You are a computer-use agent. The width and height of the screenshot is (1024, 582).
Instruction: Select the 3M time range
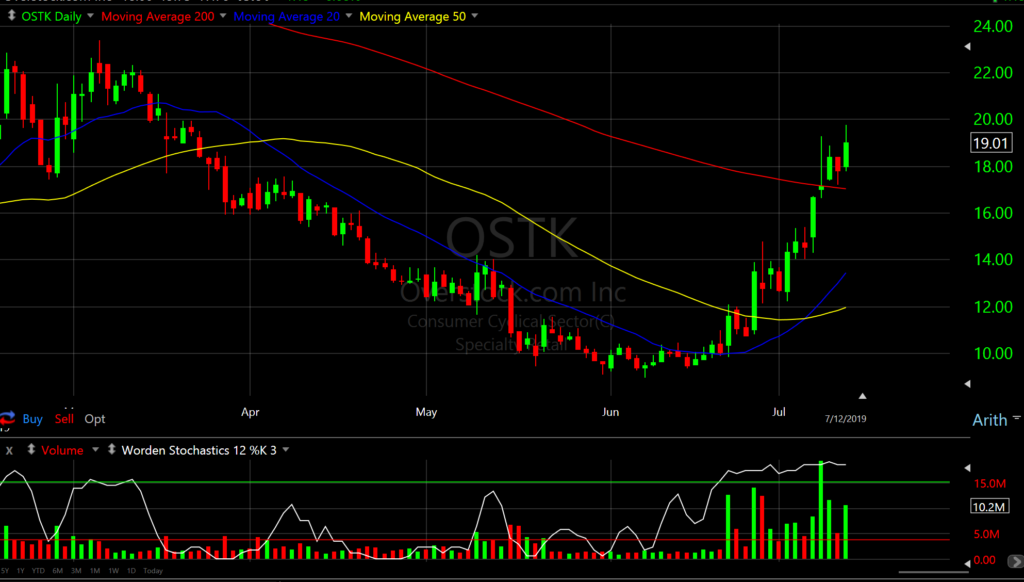pyautogui.click(x=76, y=571)
